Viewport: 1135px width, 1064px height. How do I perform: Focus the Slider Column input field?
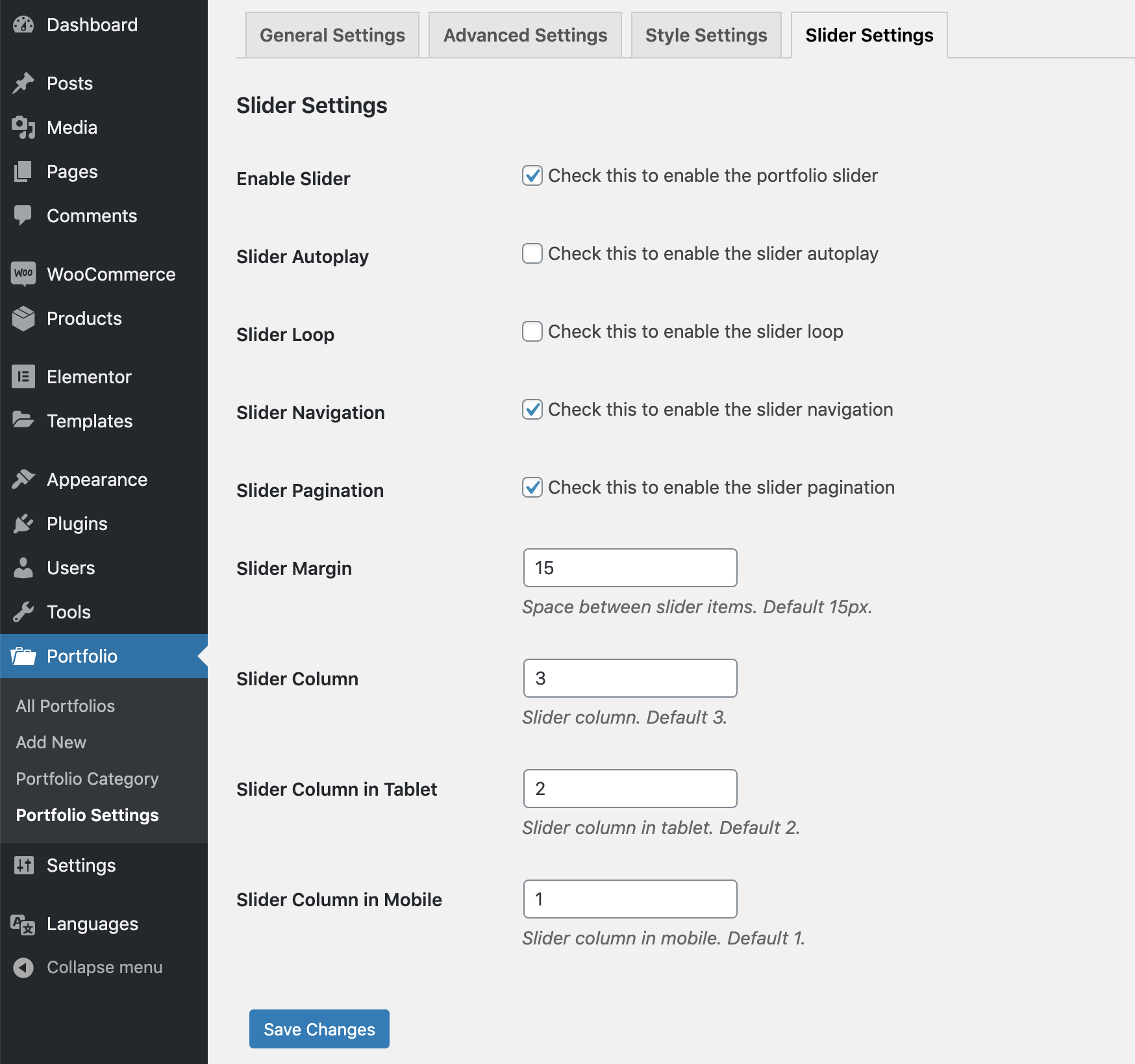[x=630, y=678]
